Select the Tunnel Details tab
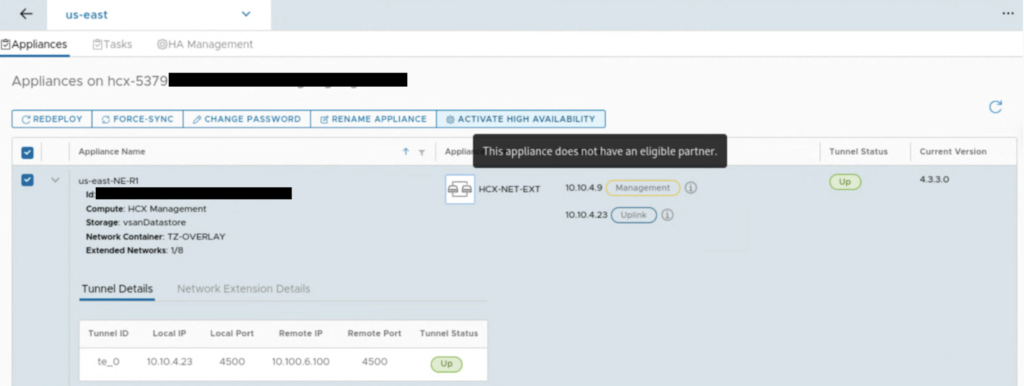 click(118, 289)
